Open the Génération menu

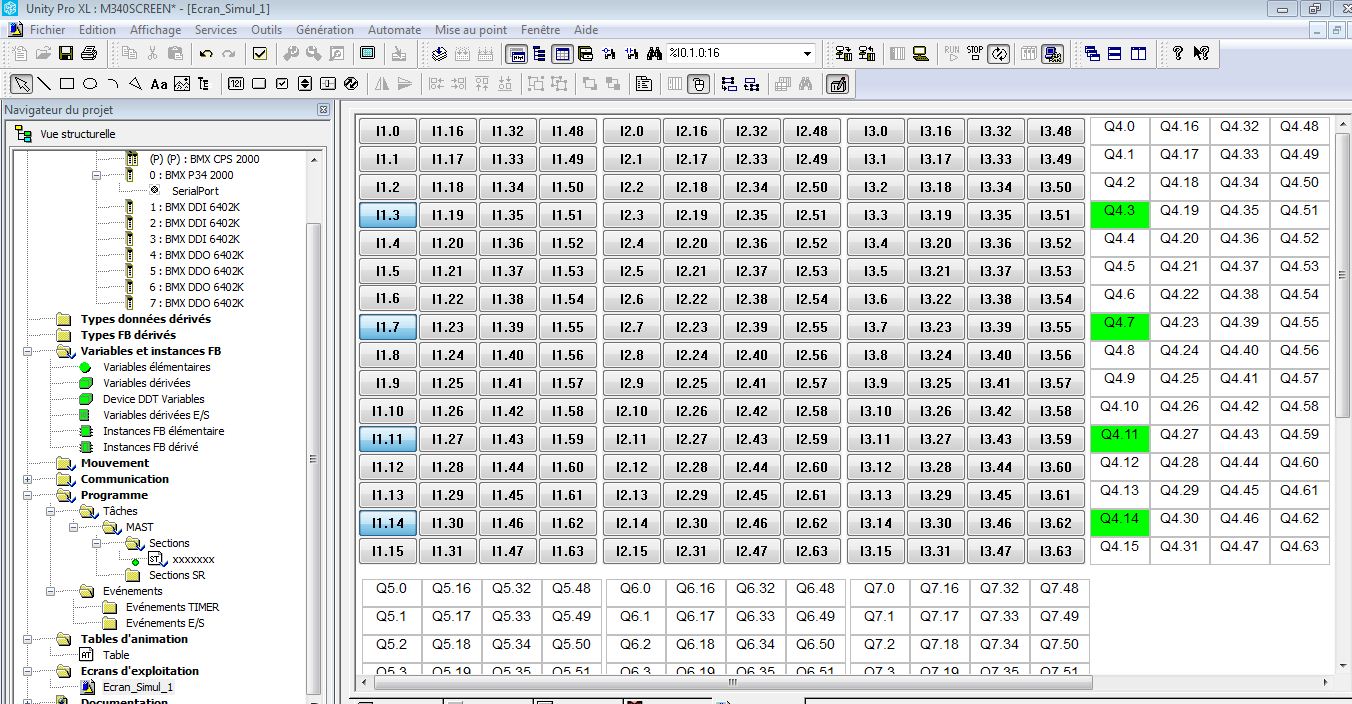(x=324, y=30)
